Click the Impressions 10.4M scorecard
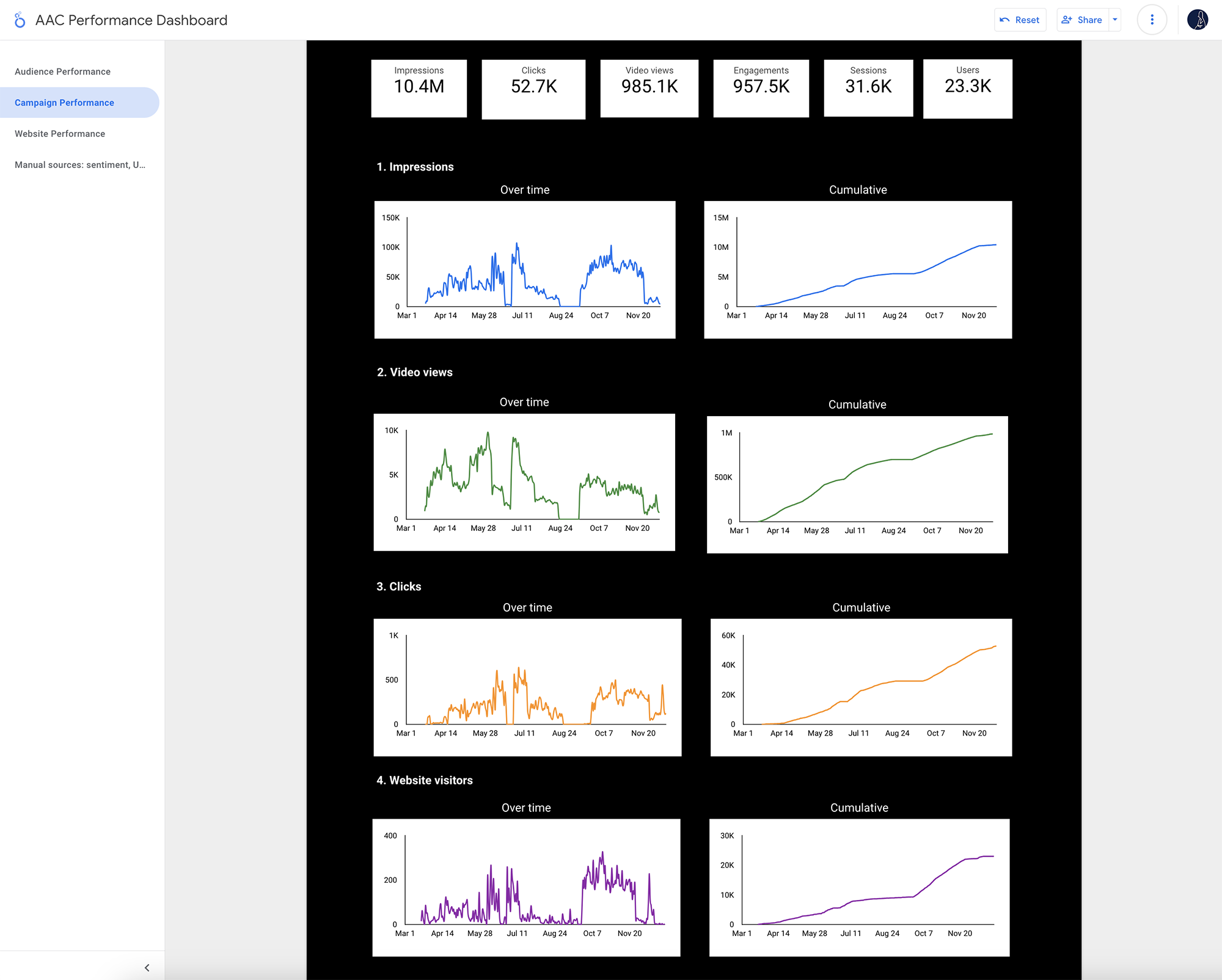1222x980 pixels. click(x=419, y=88)
